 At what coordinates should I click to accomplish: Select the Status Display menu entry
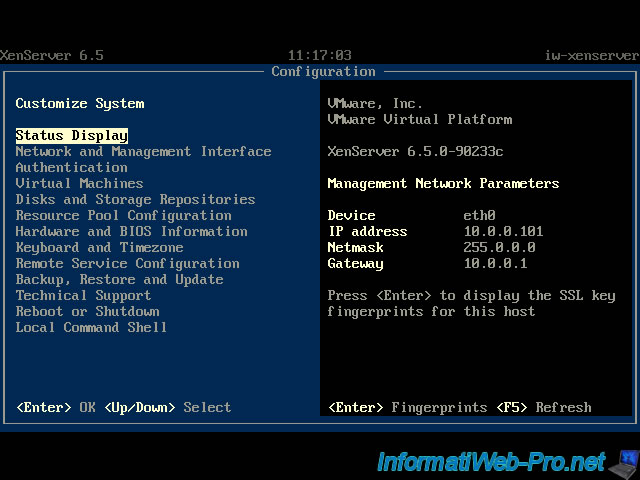71,136
